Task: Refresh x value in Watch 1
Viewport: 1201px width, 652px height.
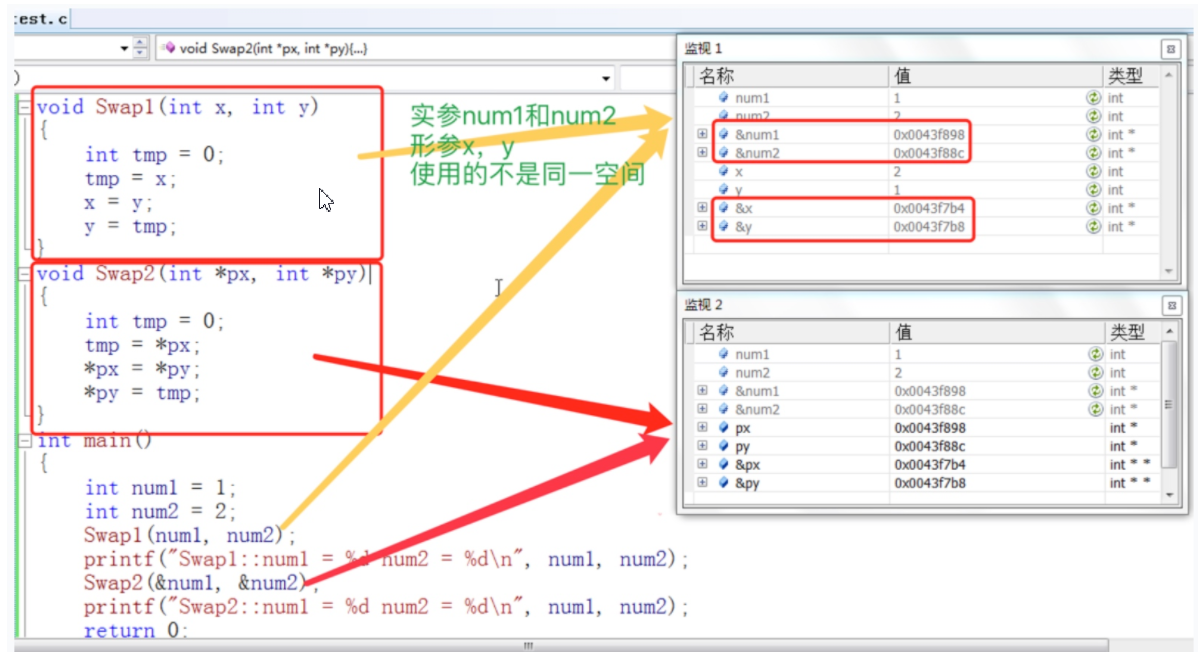Action: click(x=1095, y=172)
